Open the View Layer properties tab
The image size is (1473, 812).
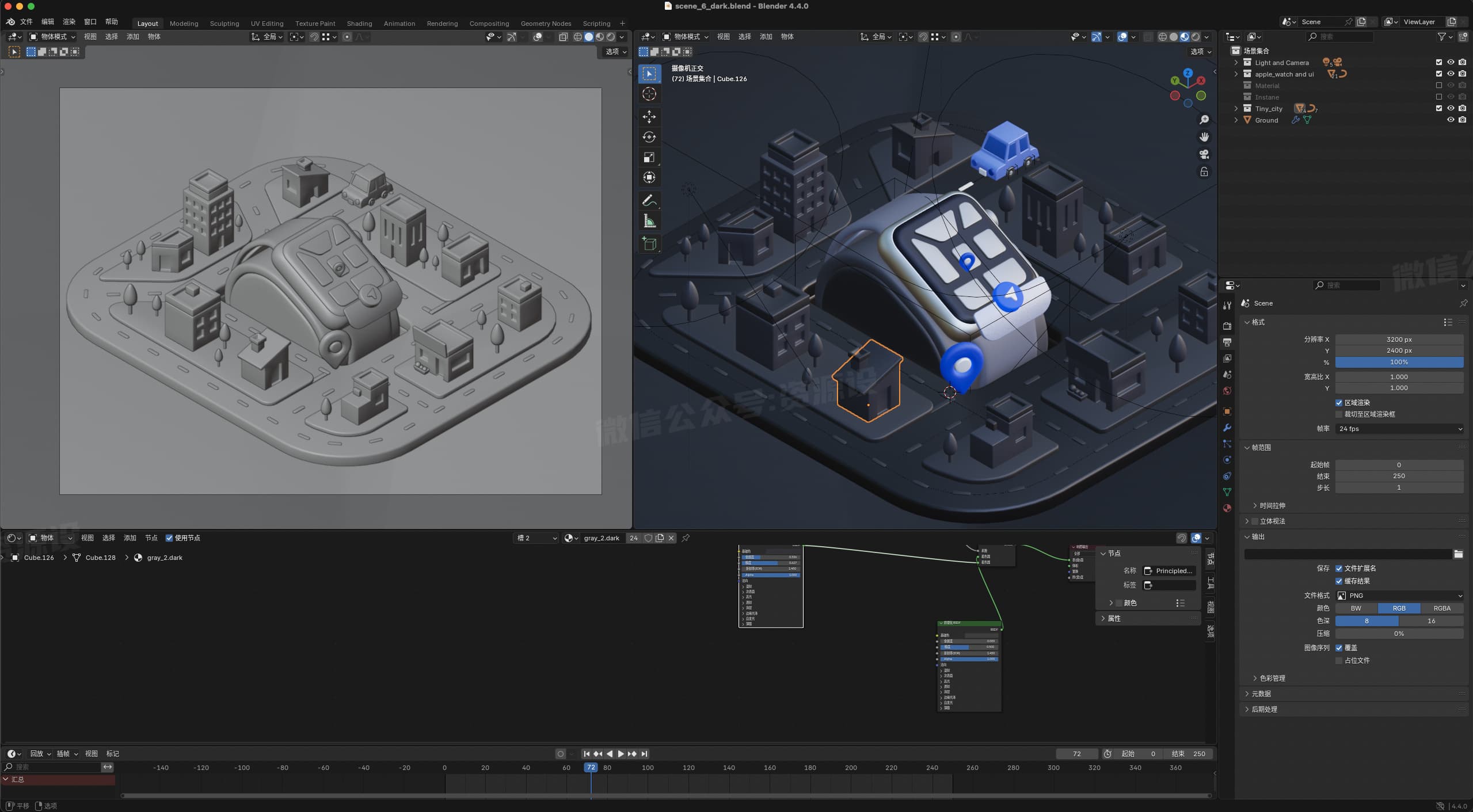pos(1227,358)
